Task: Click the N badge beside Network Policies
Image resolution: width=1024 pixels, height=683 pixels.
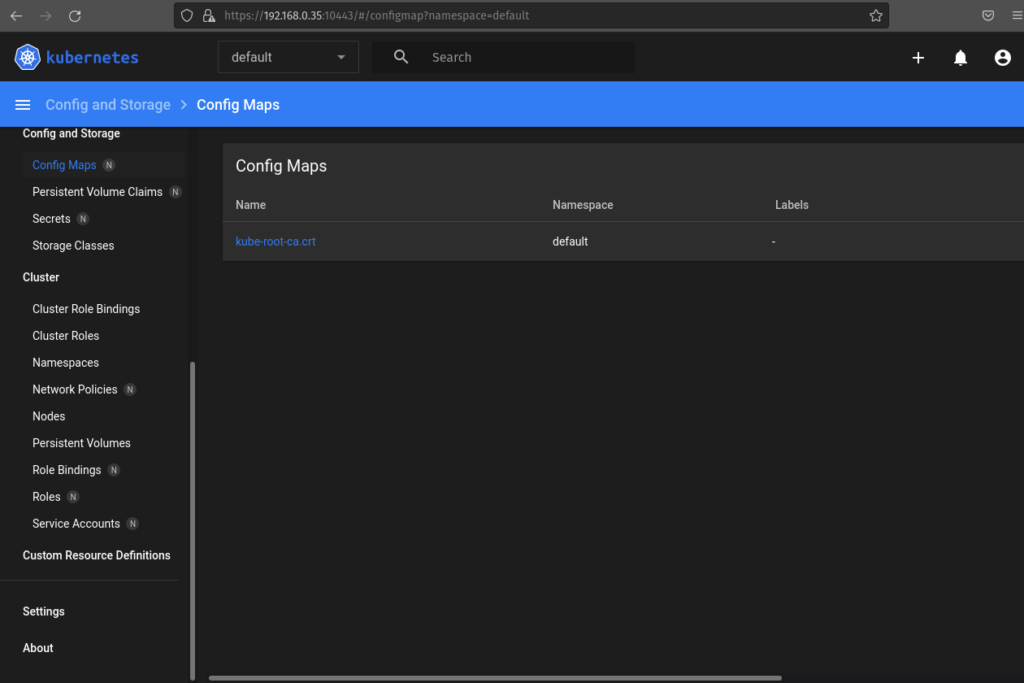Action: [130, 390]
